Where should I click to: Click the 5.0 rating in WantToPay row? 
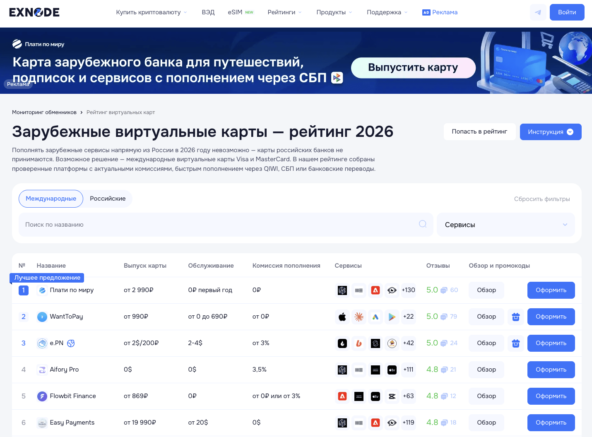(432, 317)
